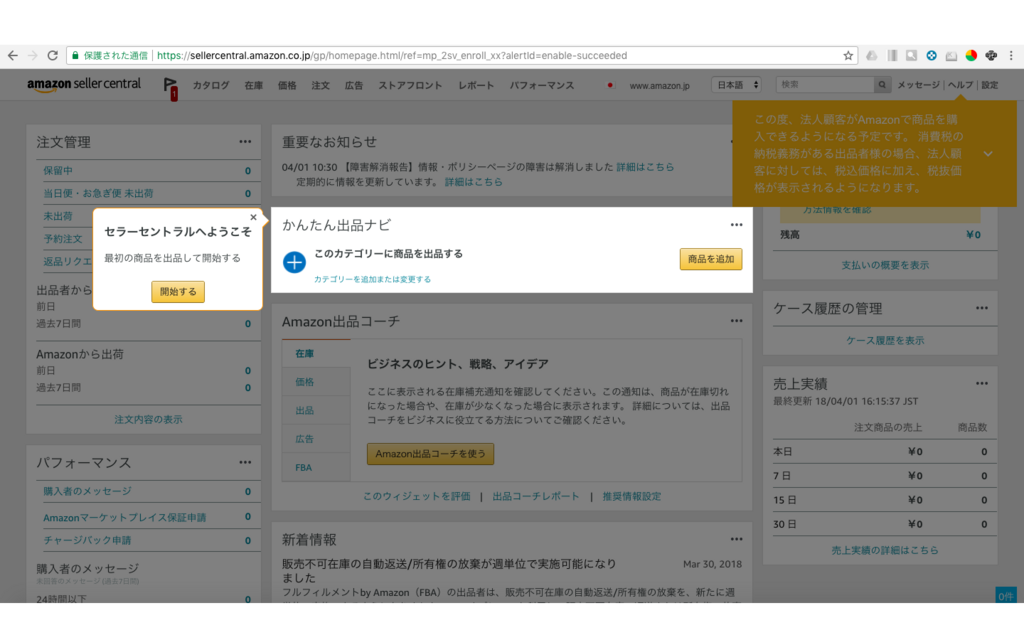Select the 広告 tab in 出品コーチ
The image size is (1024, 640).
pyautogui.click(x=316, y=439)
